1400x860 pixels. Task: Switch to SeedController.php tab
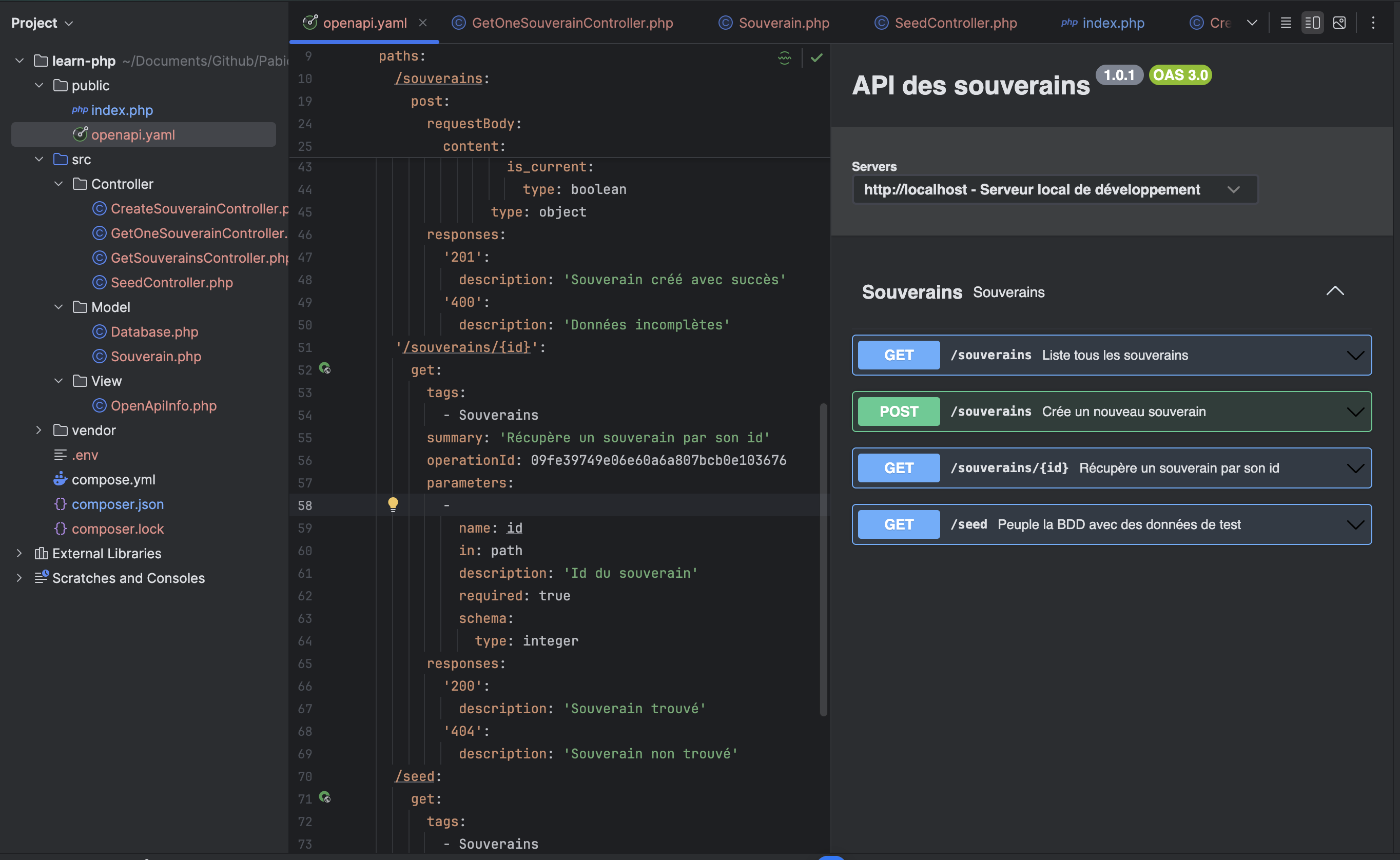coord(955,23)
